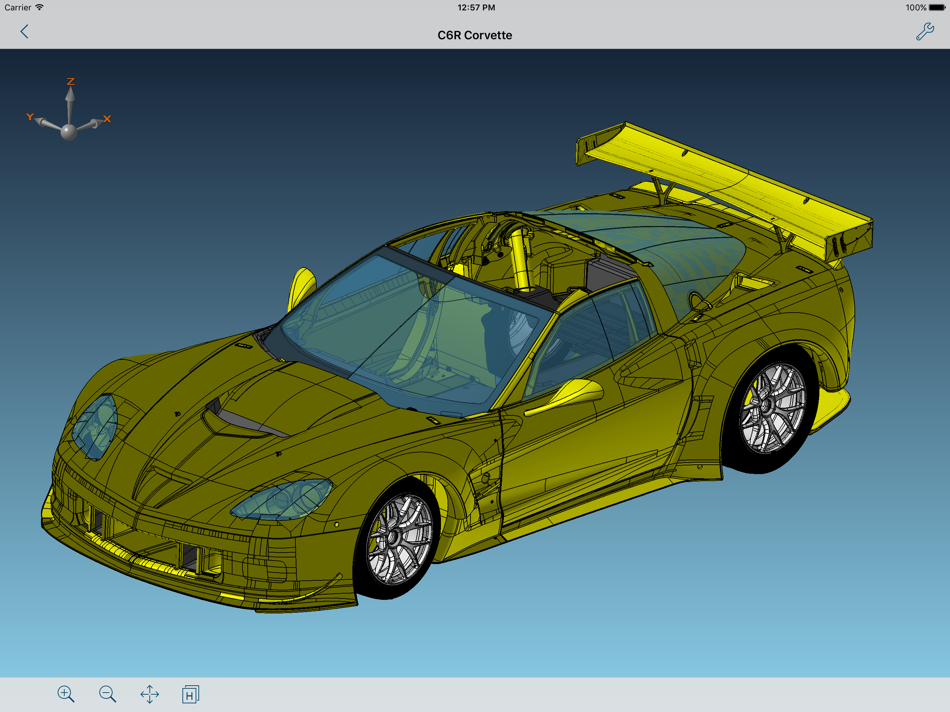
Task: Go back using the back arrow
Action: [24, 32]
